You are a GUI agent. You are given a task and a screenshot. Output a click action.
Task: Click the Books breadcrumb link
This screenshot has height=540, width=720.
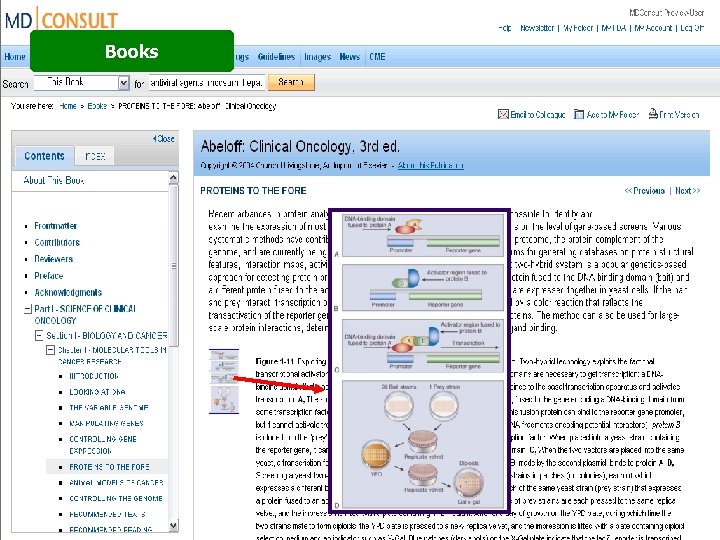tap(97, 106)
